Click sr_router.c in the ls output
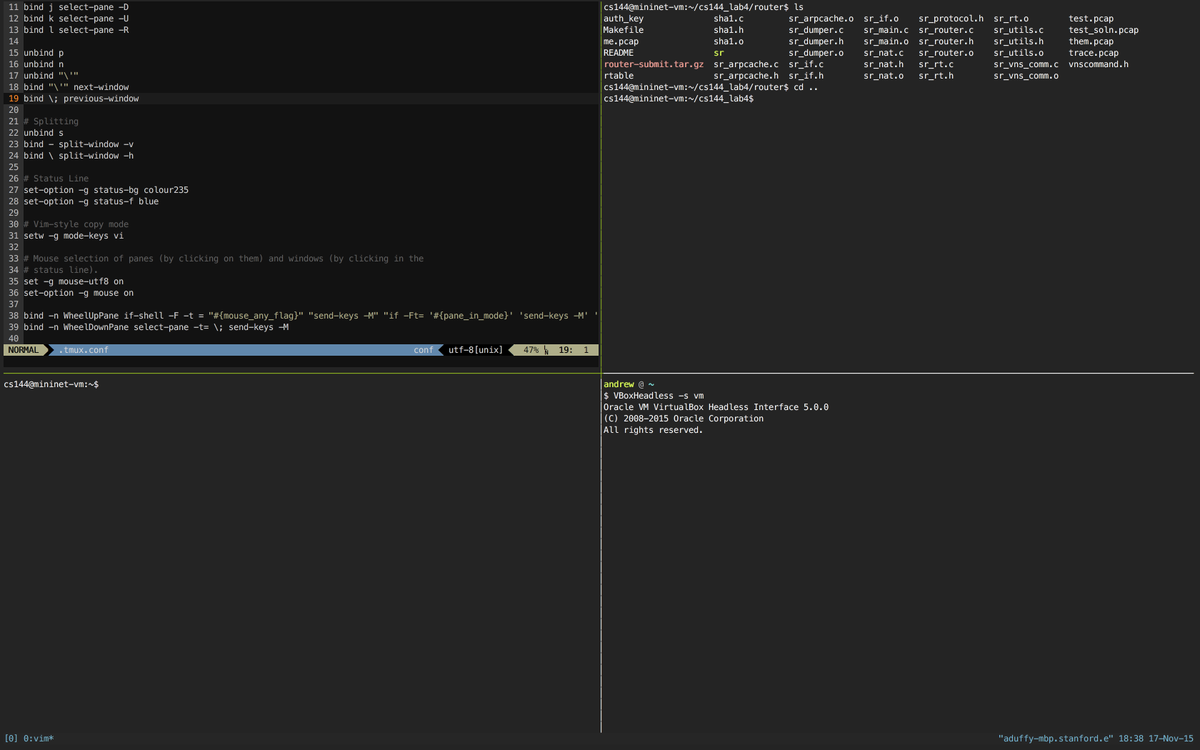Screen dimensions: 1200x750 [946, 30]
